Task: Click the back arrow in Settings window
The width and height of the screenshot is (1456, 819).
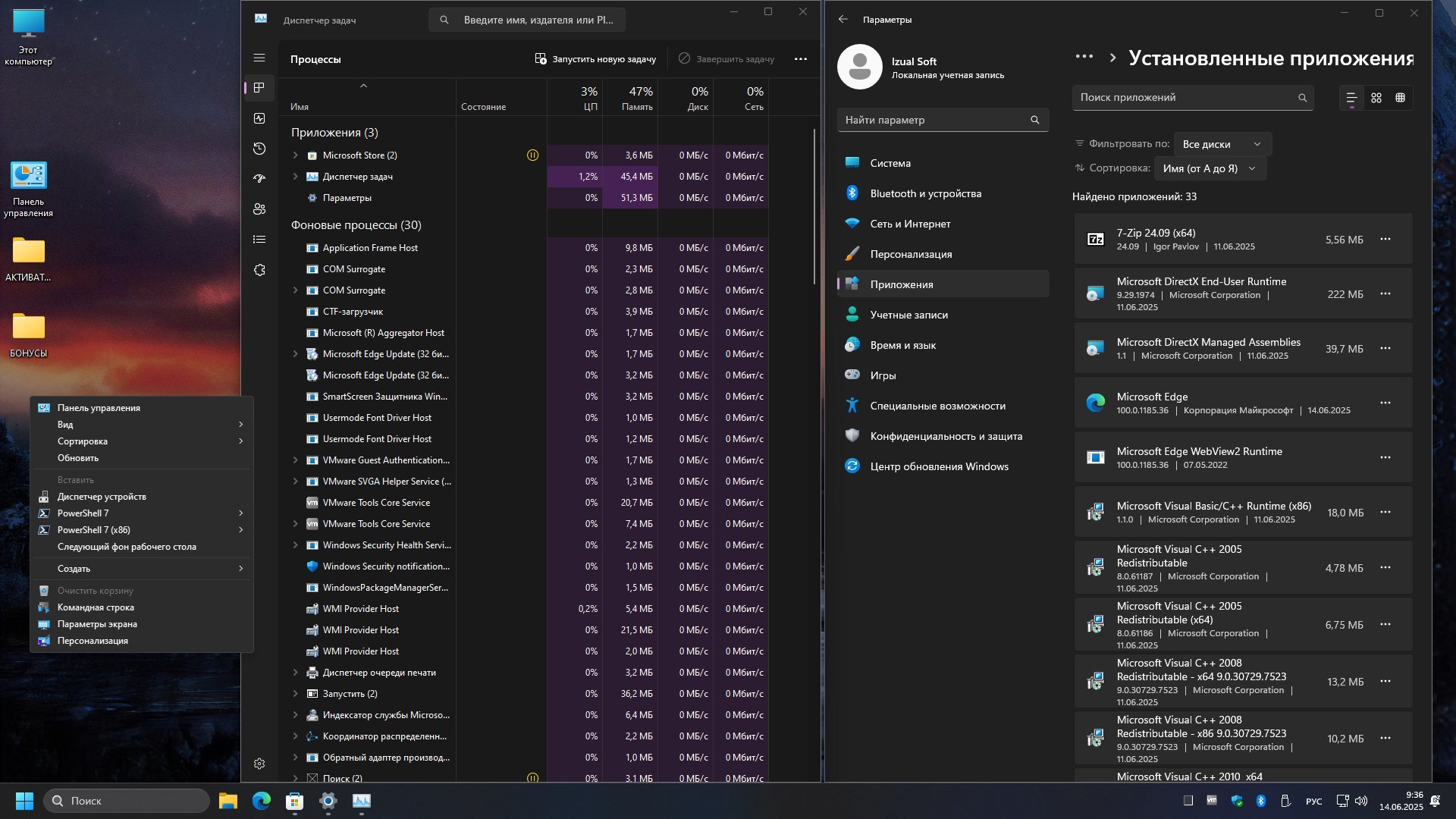Action: coord(843,20)
